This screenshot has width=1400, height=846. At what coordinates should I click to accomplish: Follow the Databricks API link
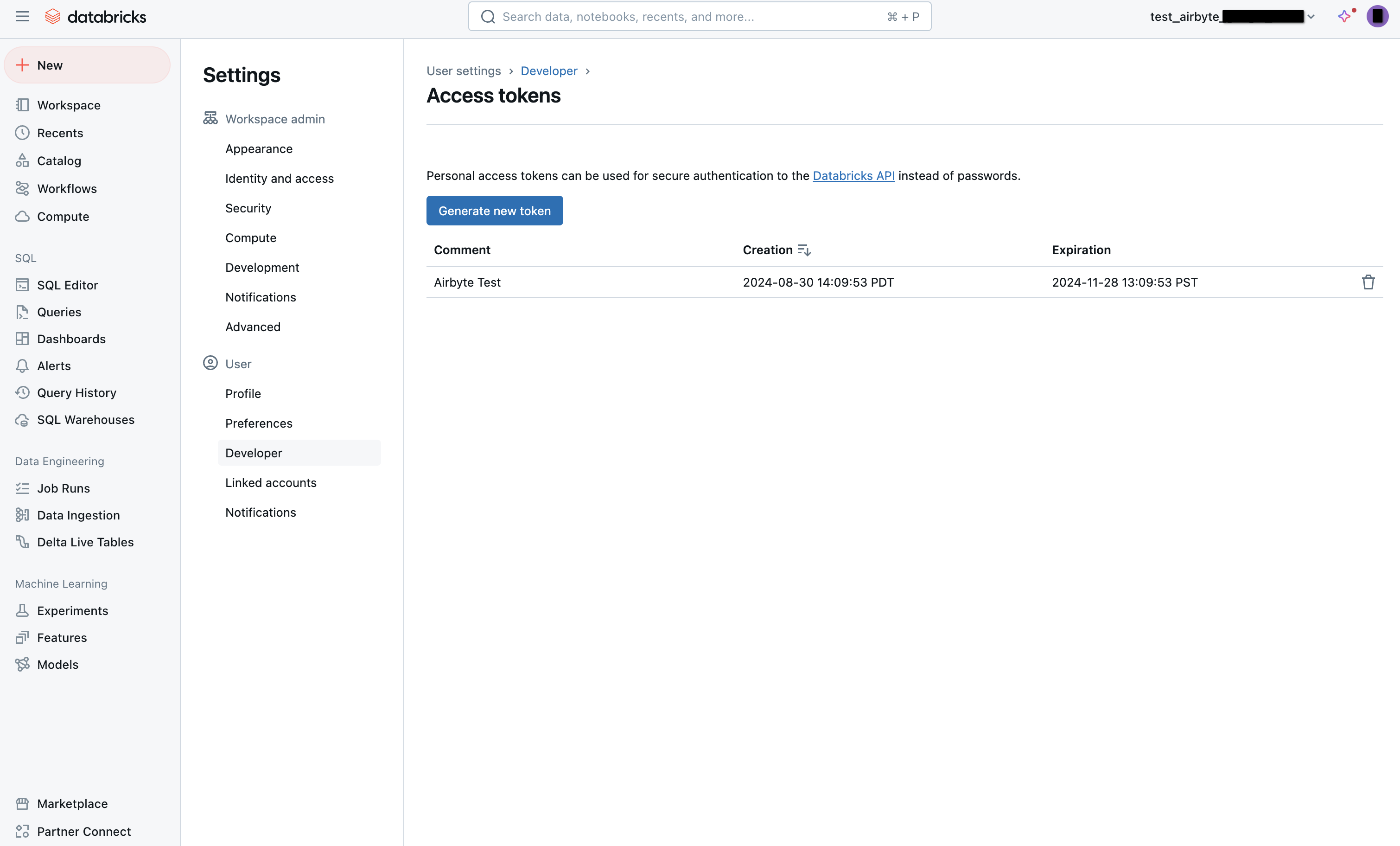tap(853, 176)
